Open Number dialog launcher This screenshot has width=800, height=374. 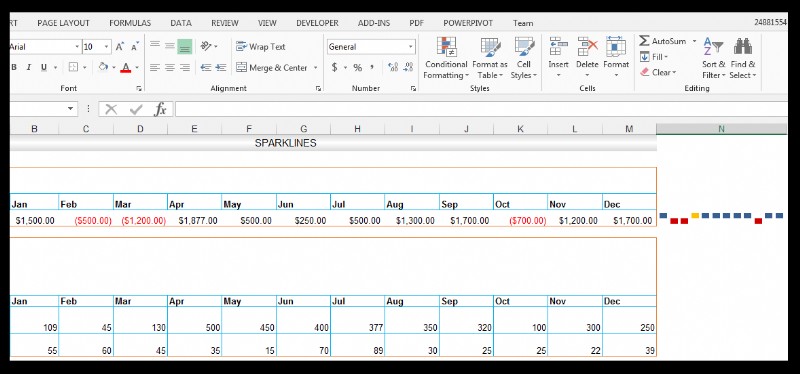pos(413,89)
